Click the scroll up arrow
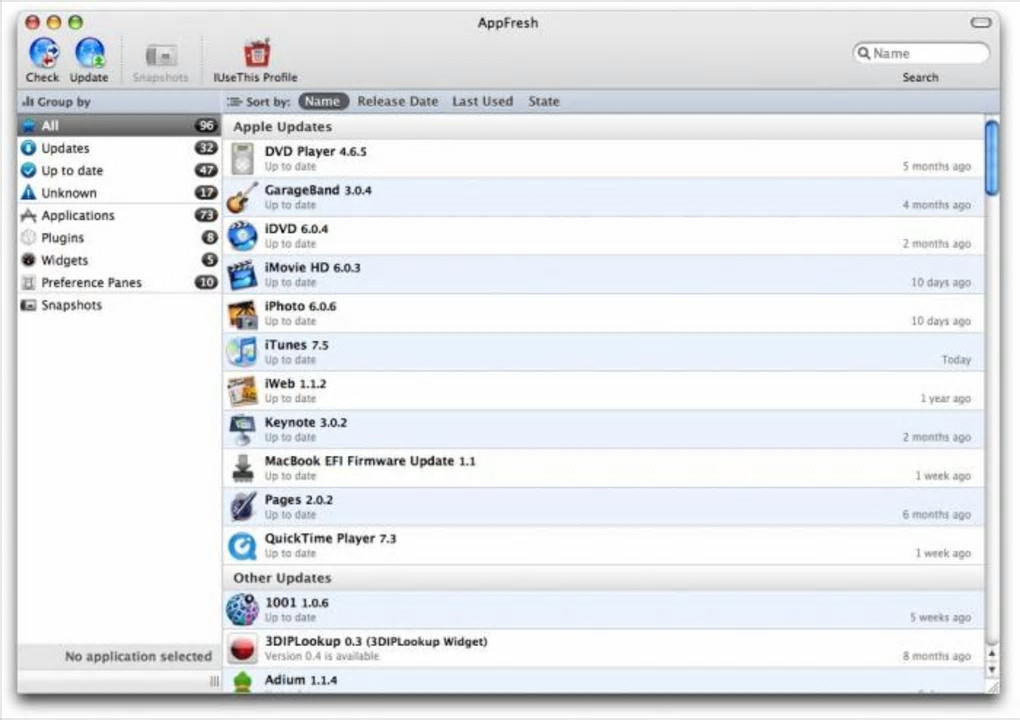This screenshot has width=1020, height=720. (x=992, y=654)
